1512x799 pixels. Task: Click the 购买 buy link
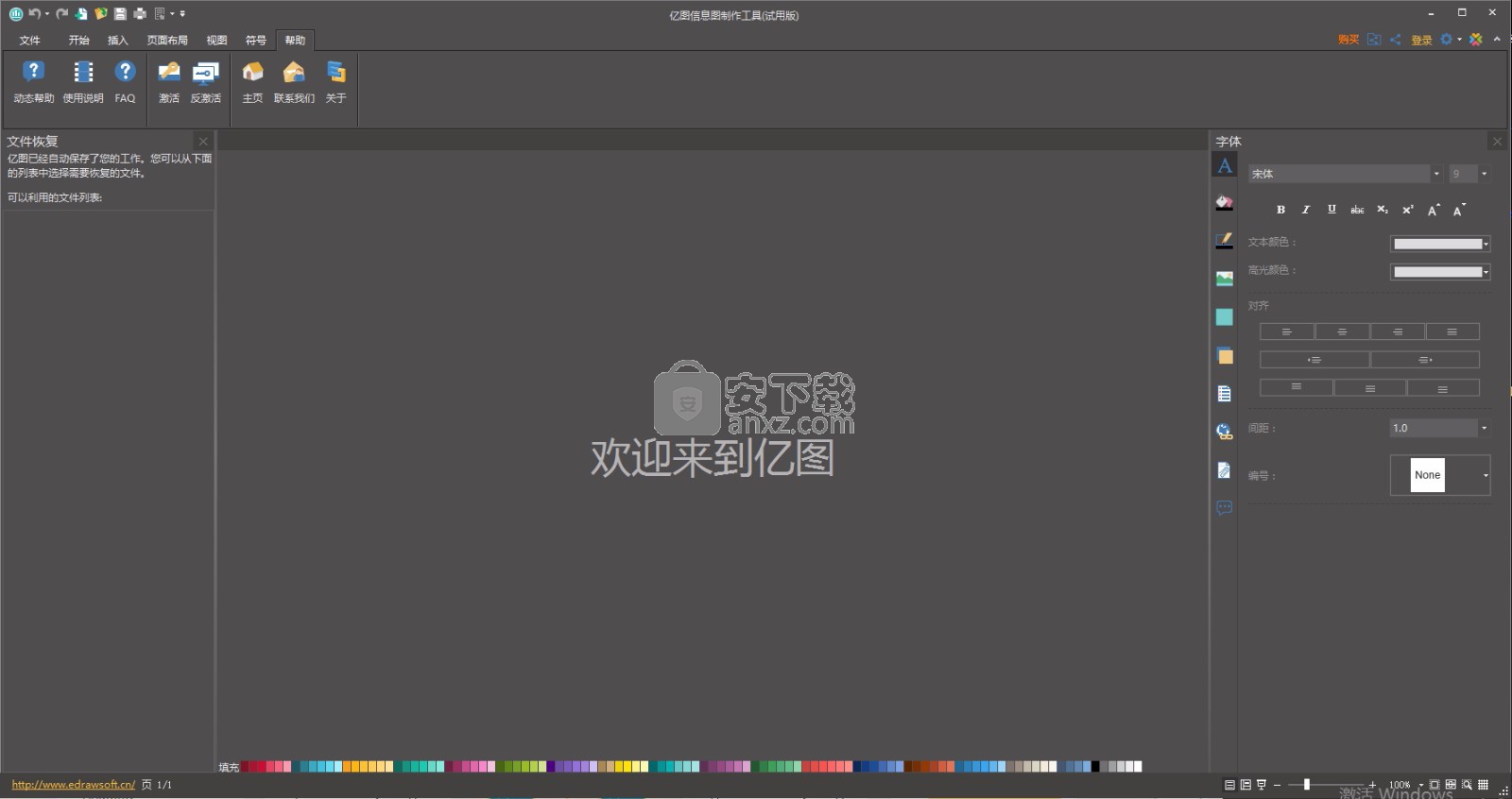[1349, 40]
